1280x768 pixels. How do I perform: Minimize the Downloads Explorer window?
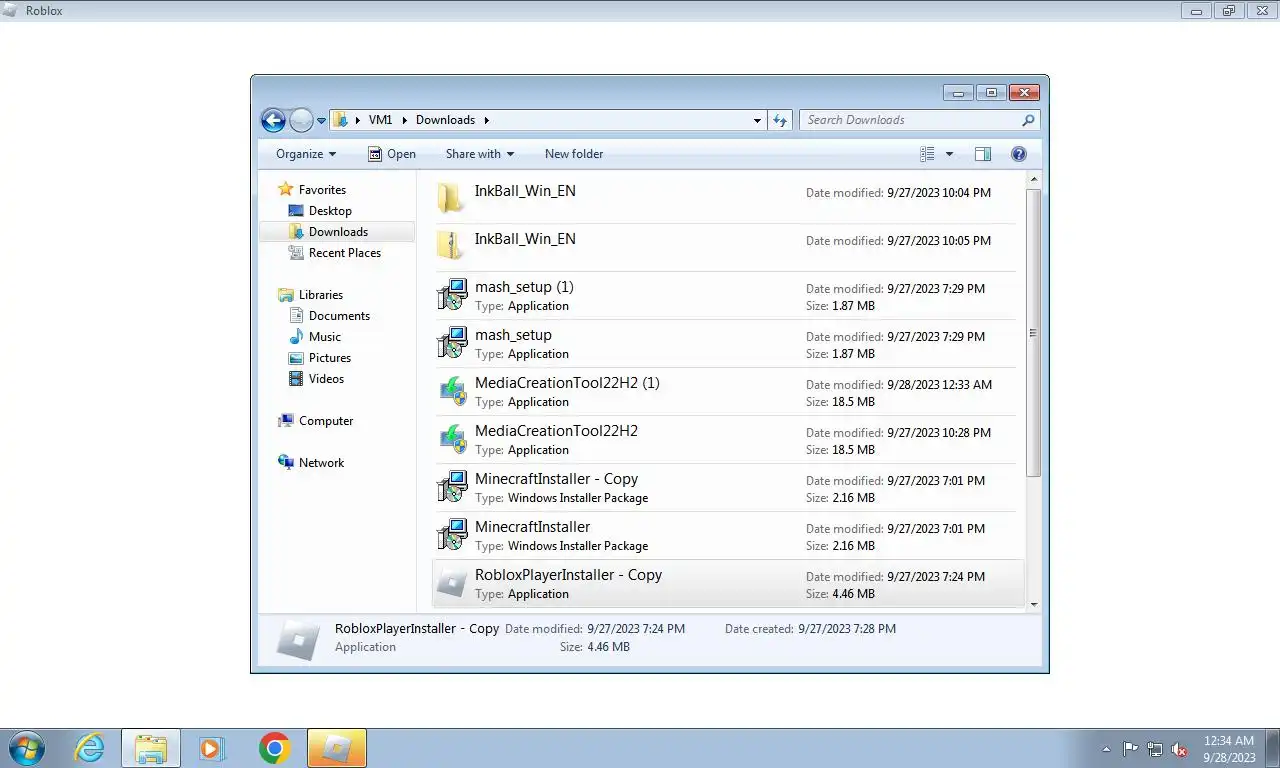[958, 93]
